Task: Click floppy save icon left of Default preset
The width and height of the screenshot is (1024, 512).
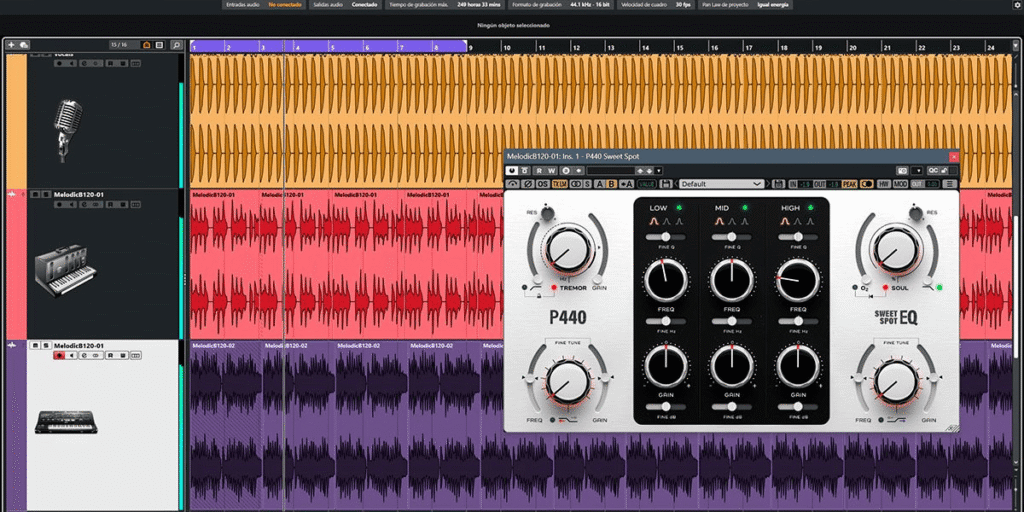Action: tap(665, 184)
